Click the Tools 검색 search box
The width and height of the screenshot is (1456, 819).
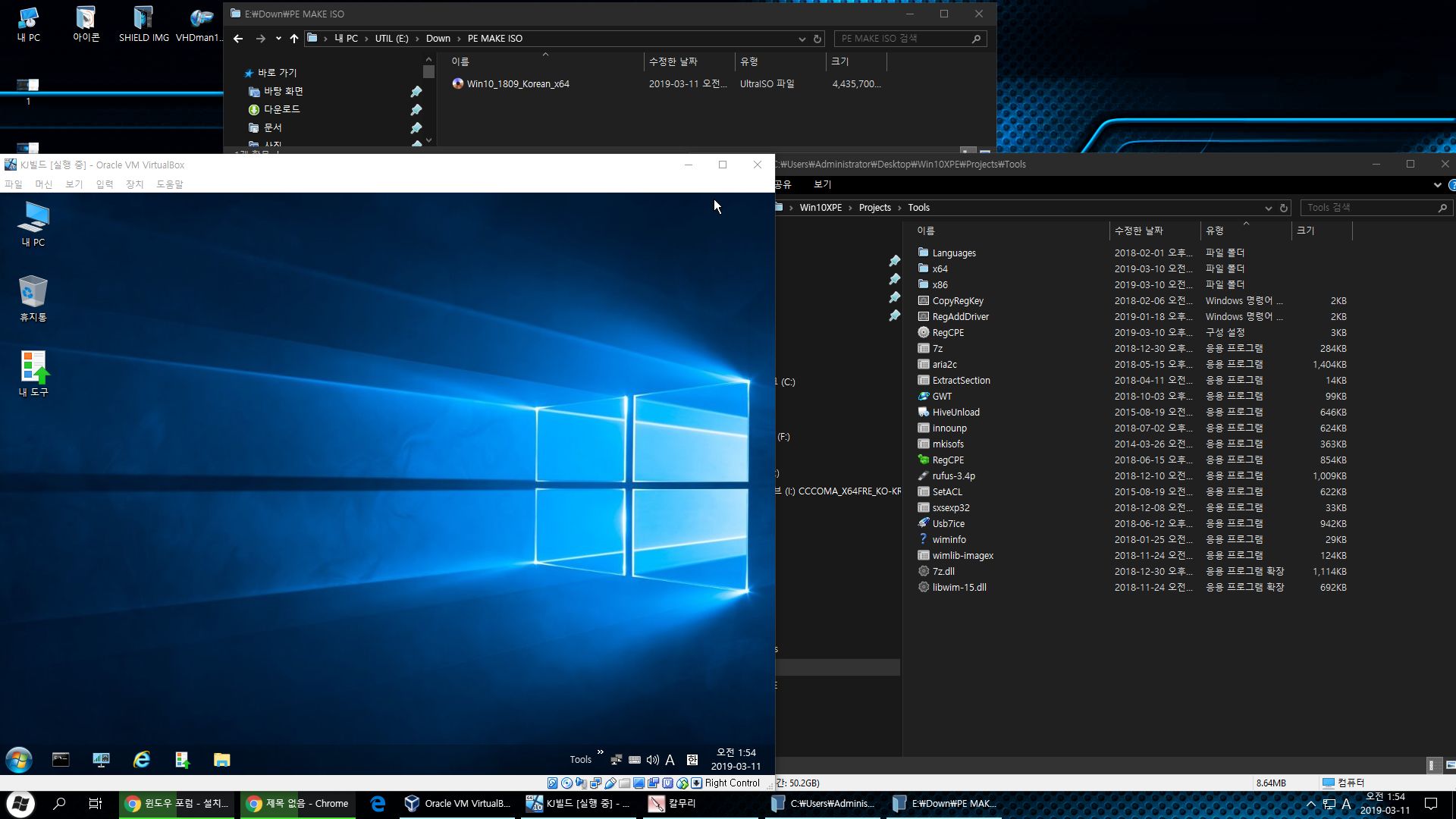point(1376,208)
